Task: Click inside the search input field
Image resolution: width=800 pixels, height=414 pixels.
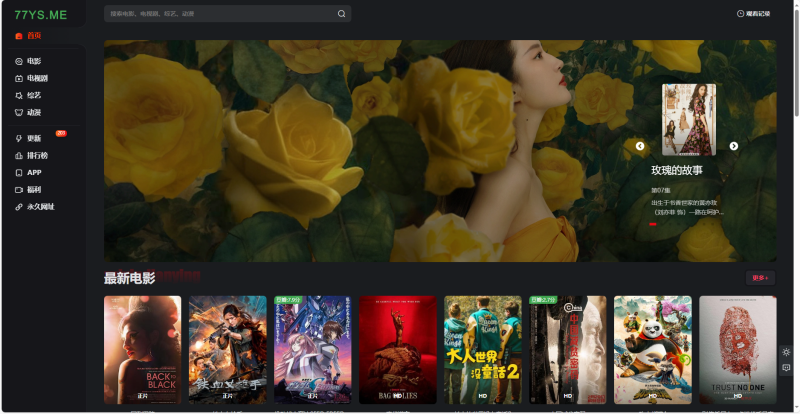Action: point(220,14)
